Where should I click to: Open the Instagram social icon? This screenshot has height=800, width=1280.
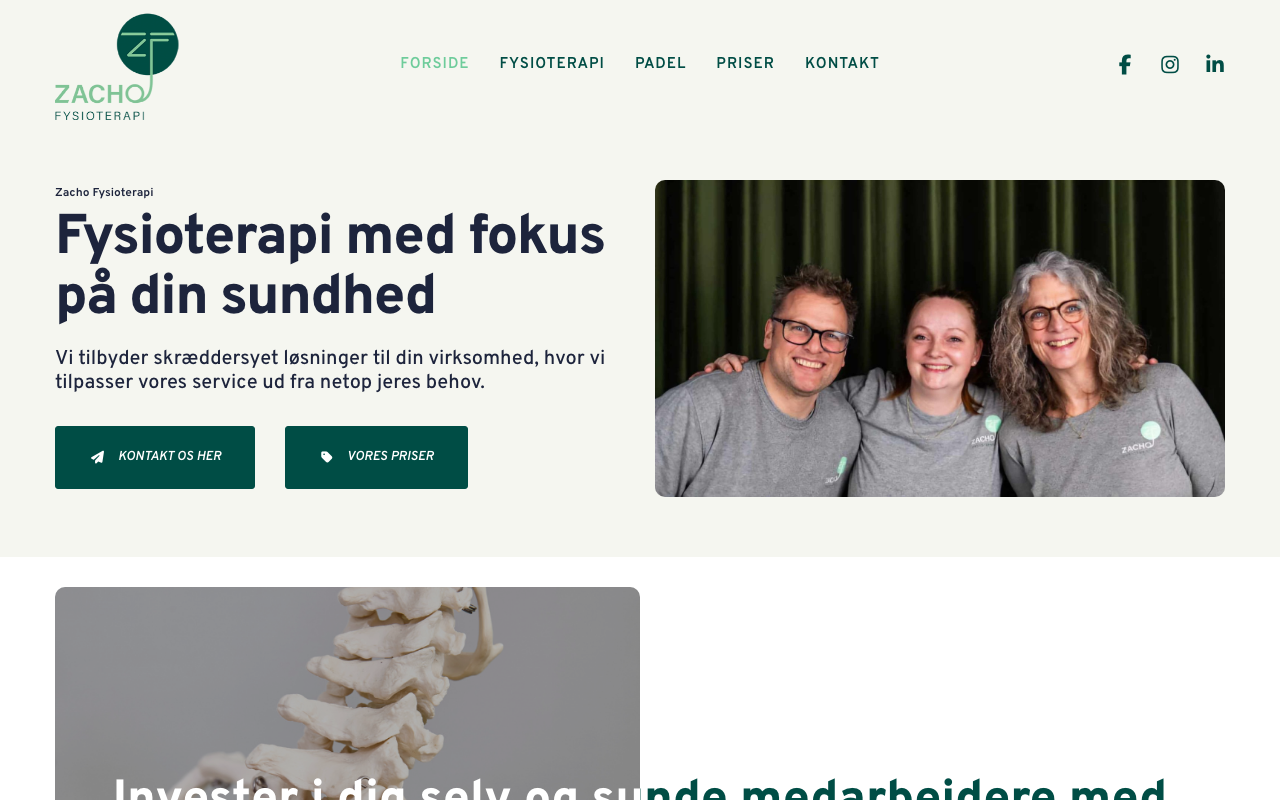(x=1170, y=65)
